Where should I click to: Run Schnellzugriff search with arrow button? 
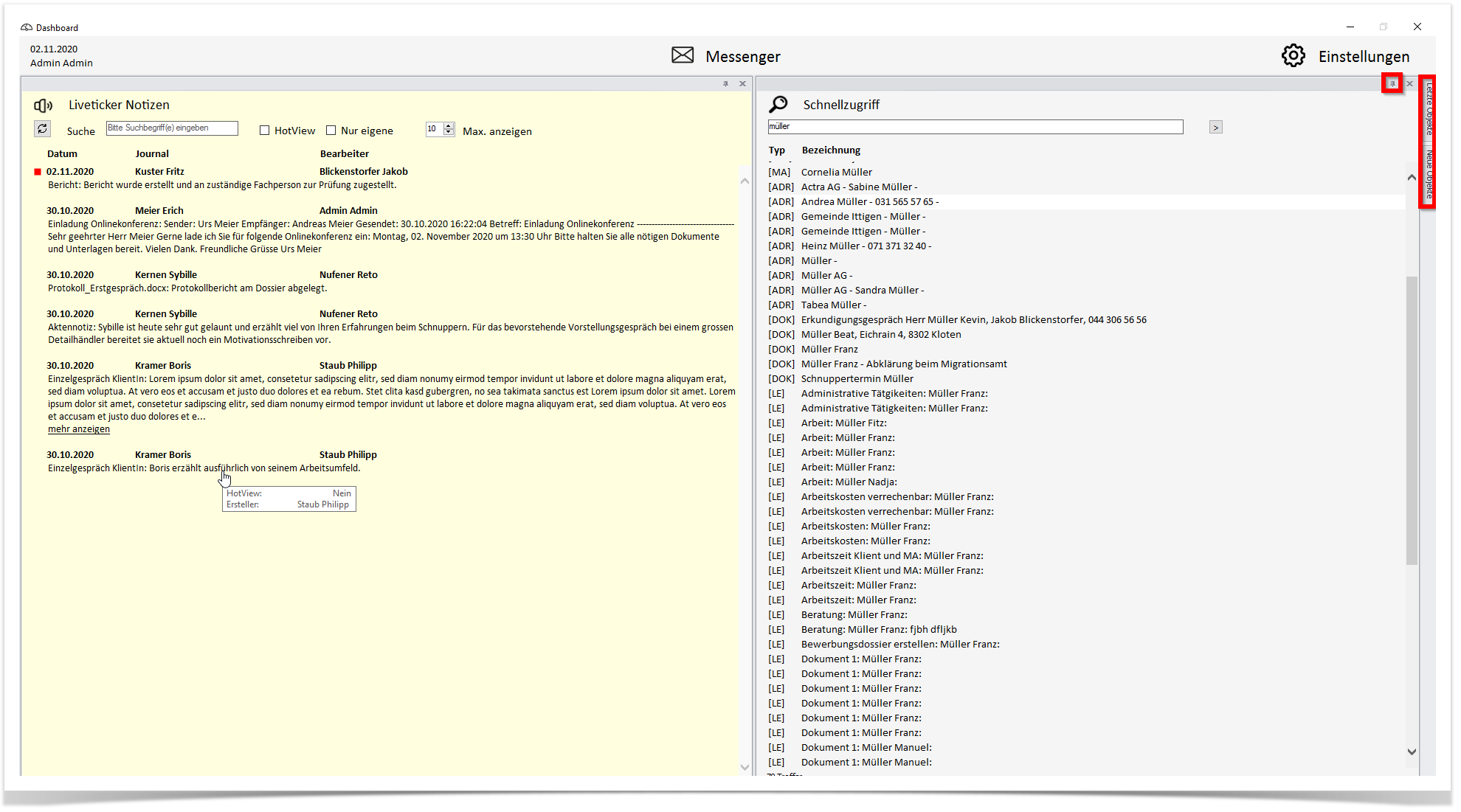1216,128
